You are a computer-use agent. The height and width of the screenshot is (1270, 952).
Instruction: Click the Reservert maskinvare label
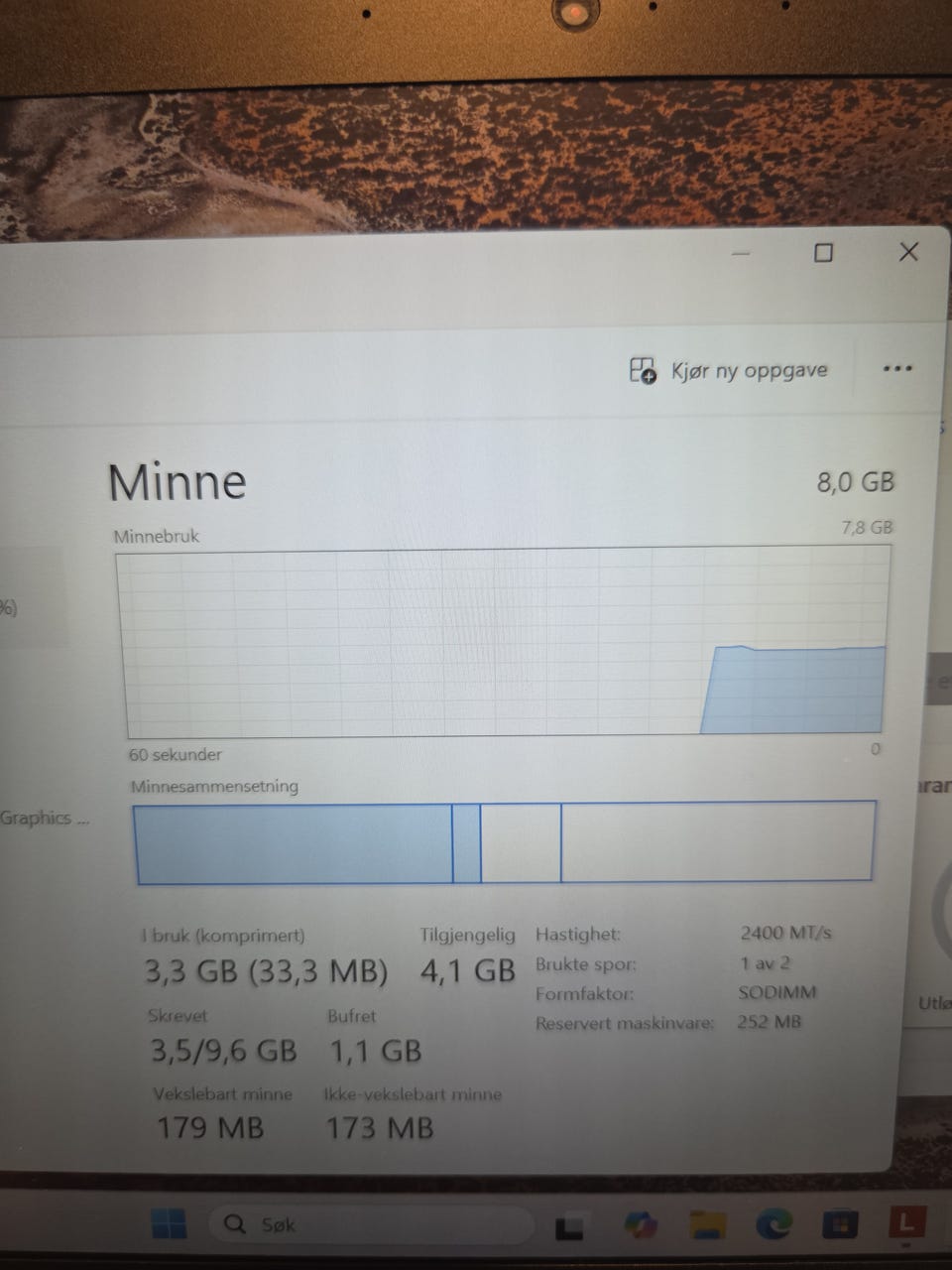[x=625, y=1023]
